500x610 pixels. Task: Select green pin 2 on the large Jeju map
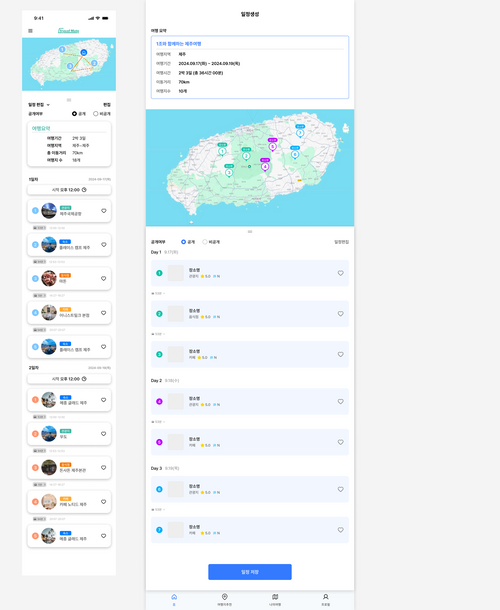(246, 155)
